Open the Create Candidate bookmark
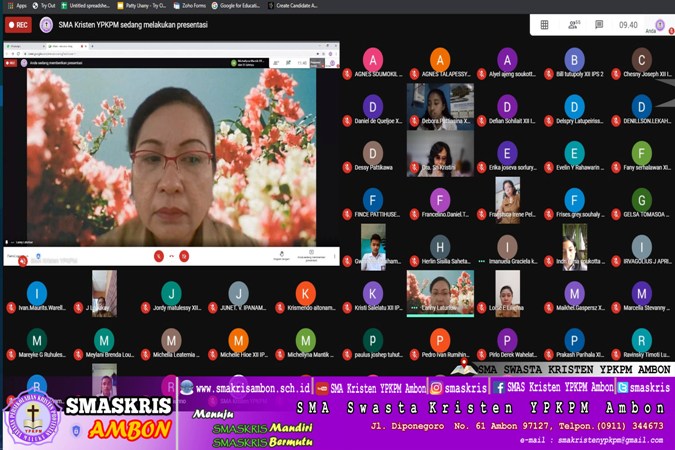This screenshot has width=675, height=450. 293,6
